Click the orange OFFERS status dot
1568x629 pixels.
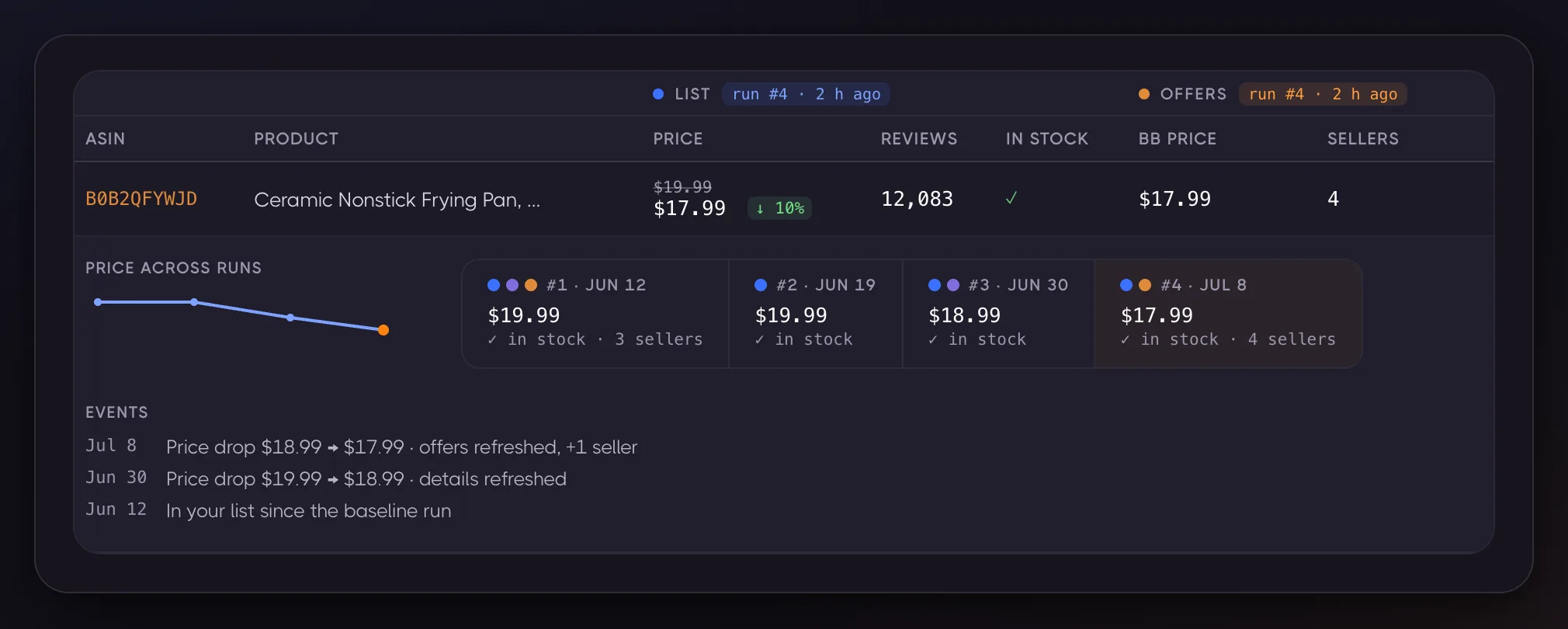(1144, 94)
